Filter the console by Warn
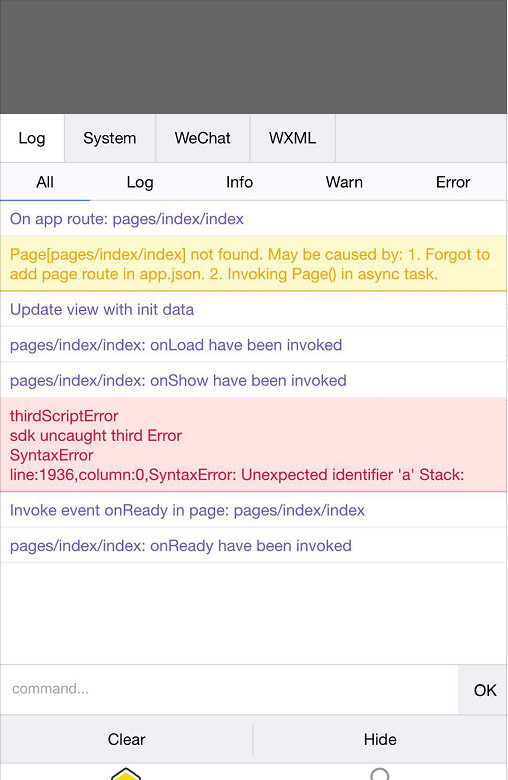508x780 pixels. pos(344,182)
